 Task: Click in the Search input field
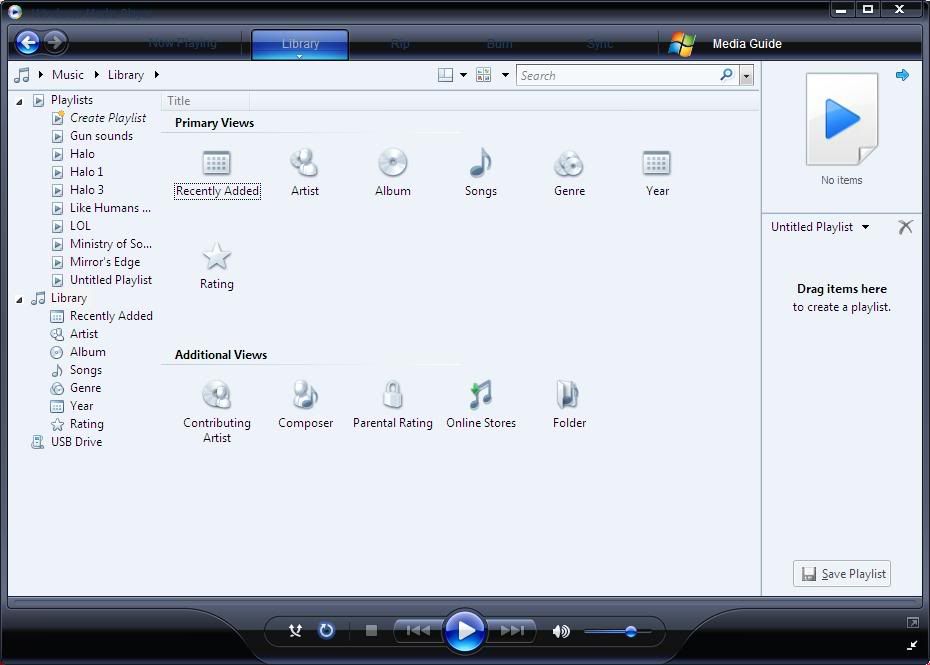tap(617, 75)
